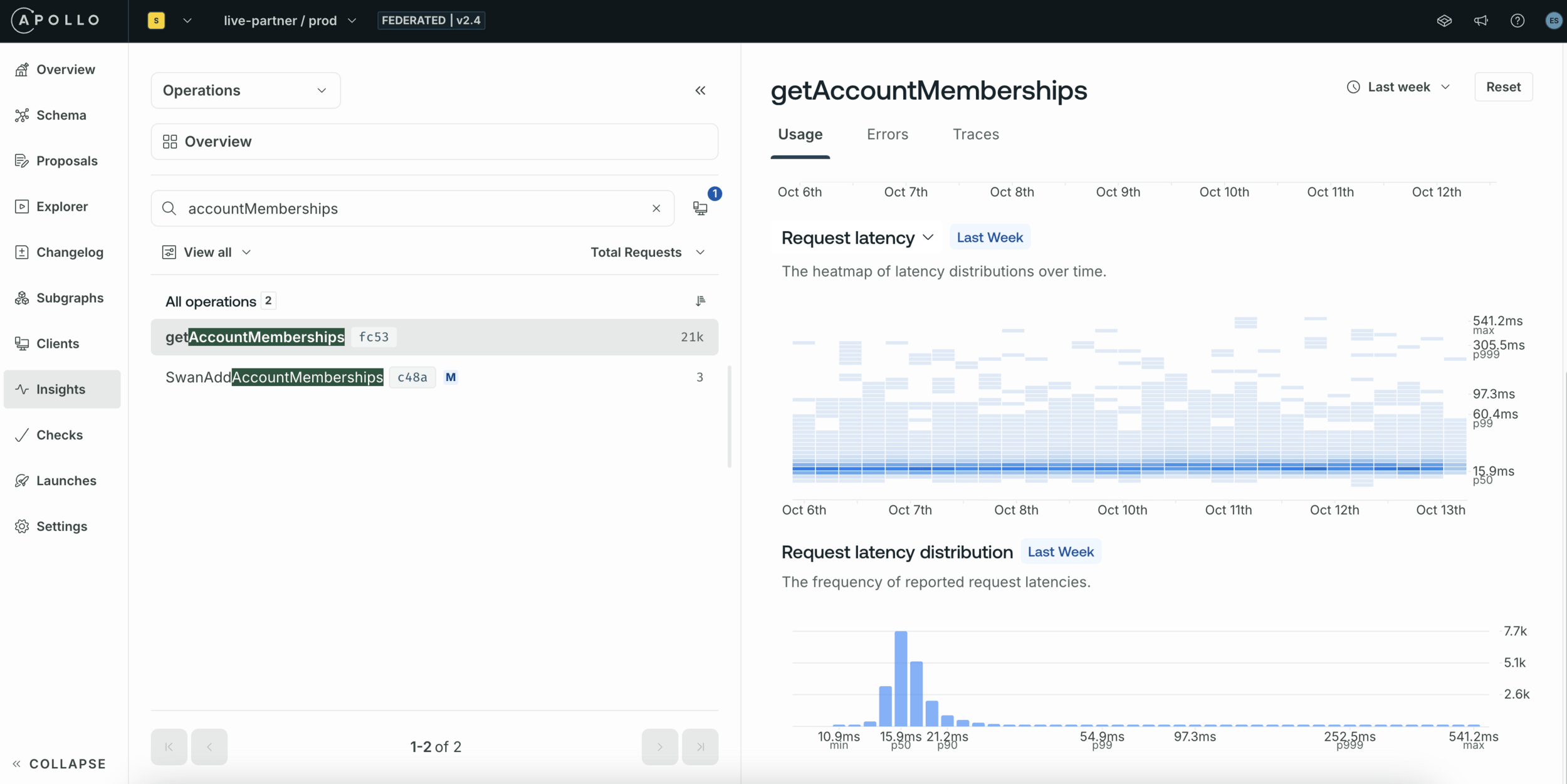This screenshot has height=784, width=1567.
Task: Open the announcements megaphone icon
Action: (x=1481, y=21)
